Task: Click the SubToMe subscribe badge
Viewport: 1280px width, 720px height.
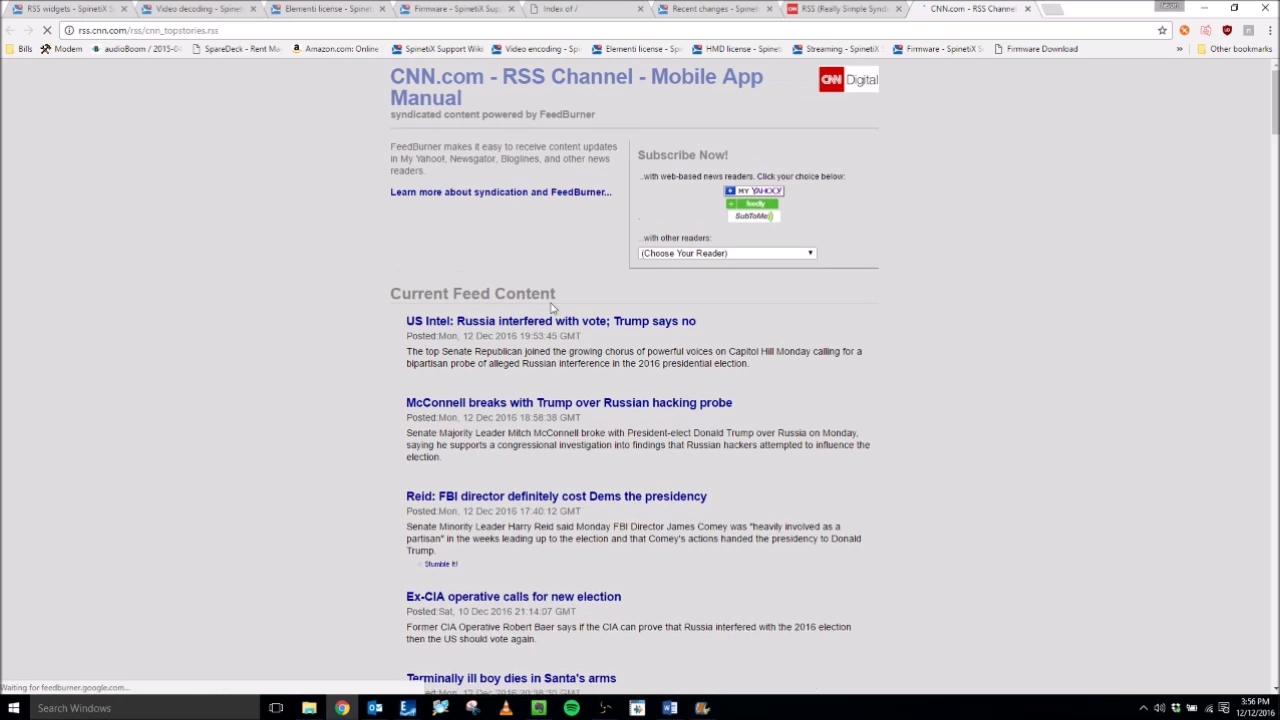Action: click(x=752, y=216)
